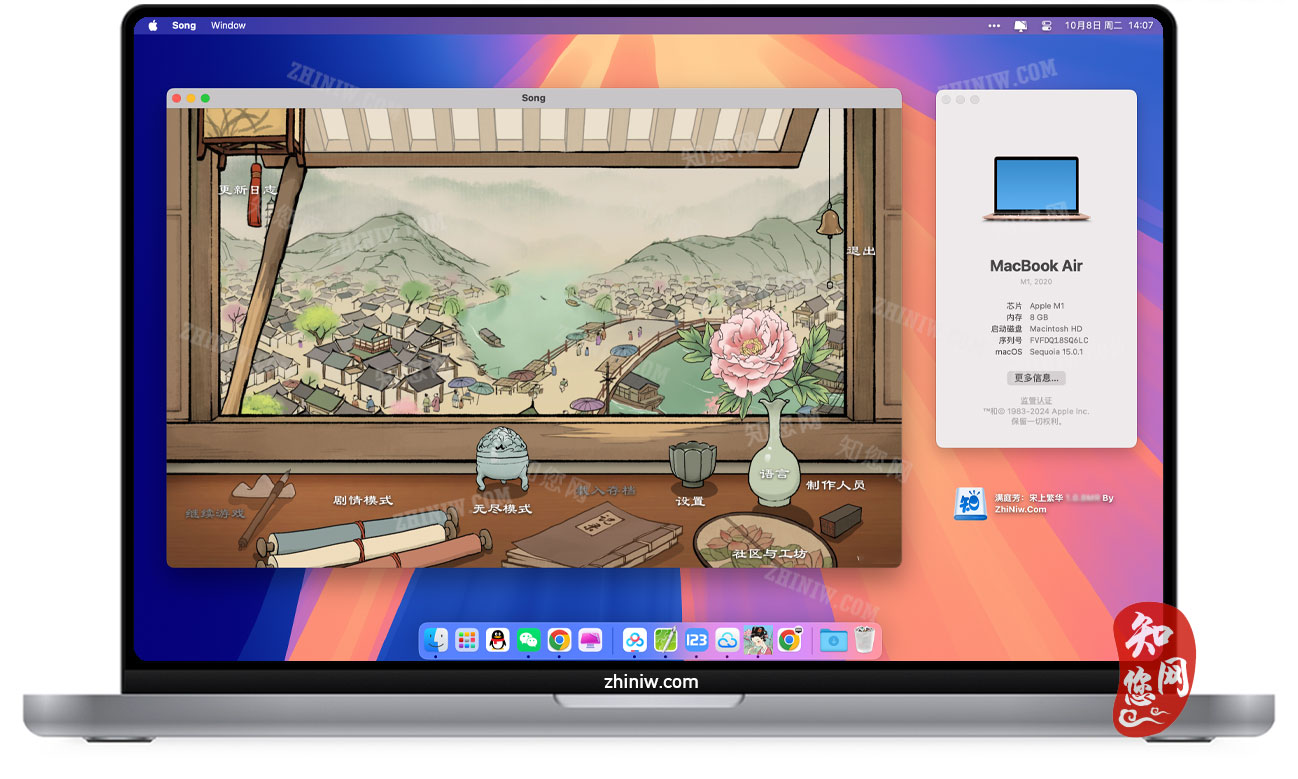Open 社区与工坊 community and workshop
The height and width of the screenshot is (779, 1298).
769,553
